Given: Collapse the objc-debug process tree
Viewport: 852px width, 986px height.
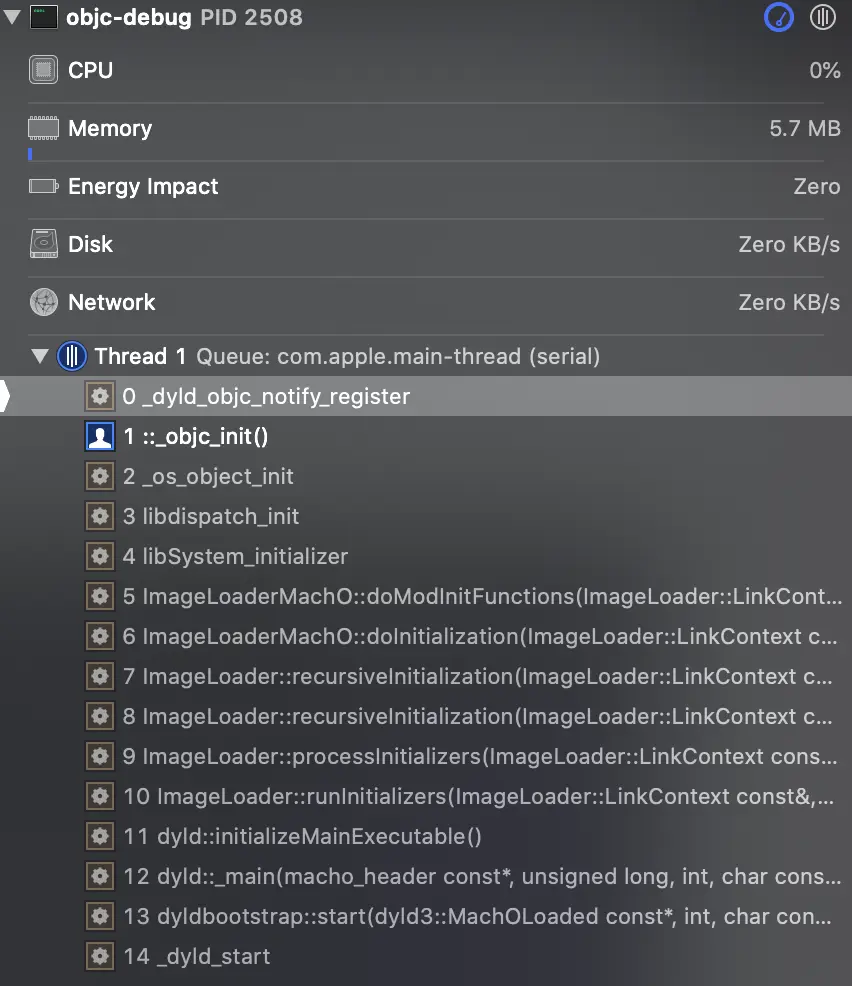Looking at the screenshot, I should (x=12, y=18).
